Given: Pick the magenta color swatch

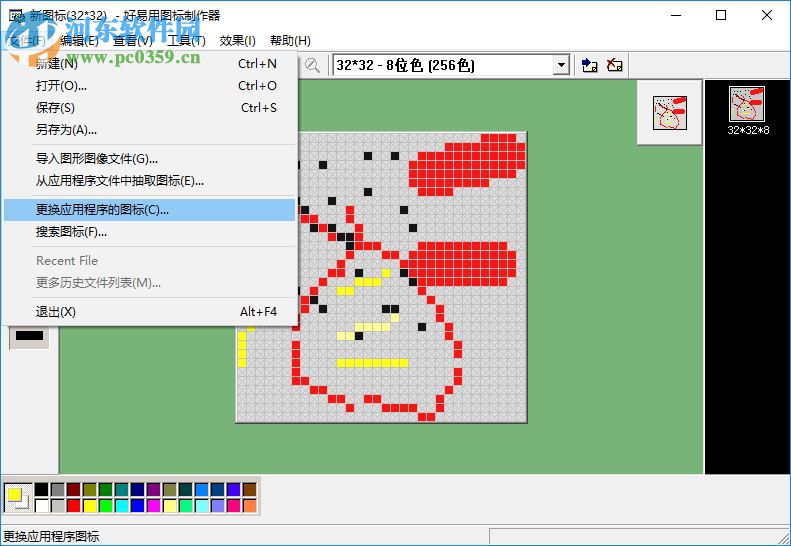Looking at the screenshot, I should point(154,505).
